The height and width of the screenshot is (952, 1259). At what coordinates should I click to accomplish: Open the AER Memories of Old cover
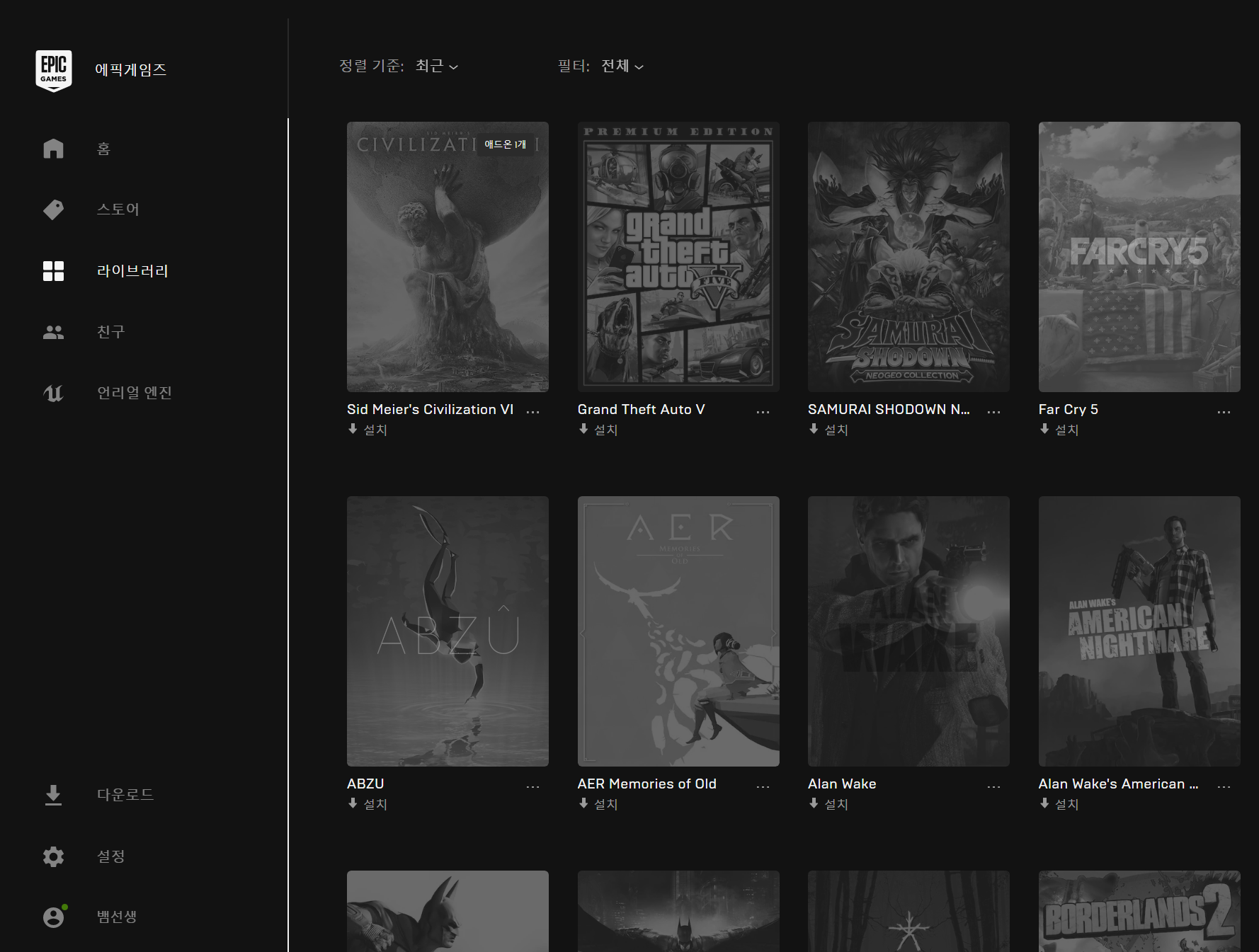[x=678, y=631]
